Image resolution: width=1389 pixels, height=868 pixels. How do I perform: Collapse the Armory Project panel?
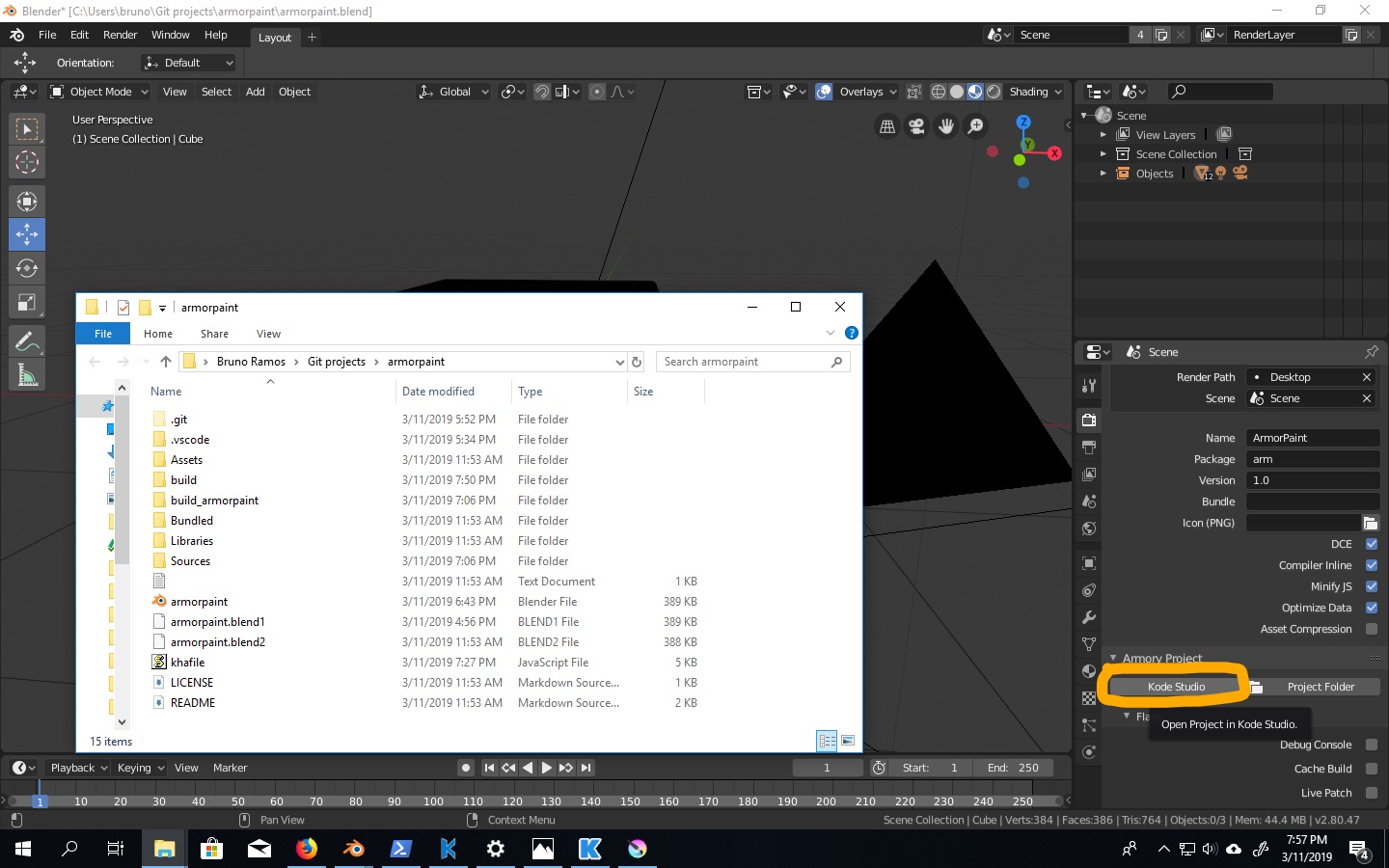1113,658
